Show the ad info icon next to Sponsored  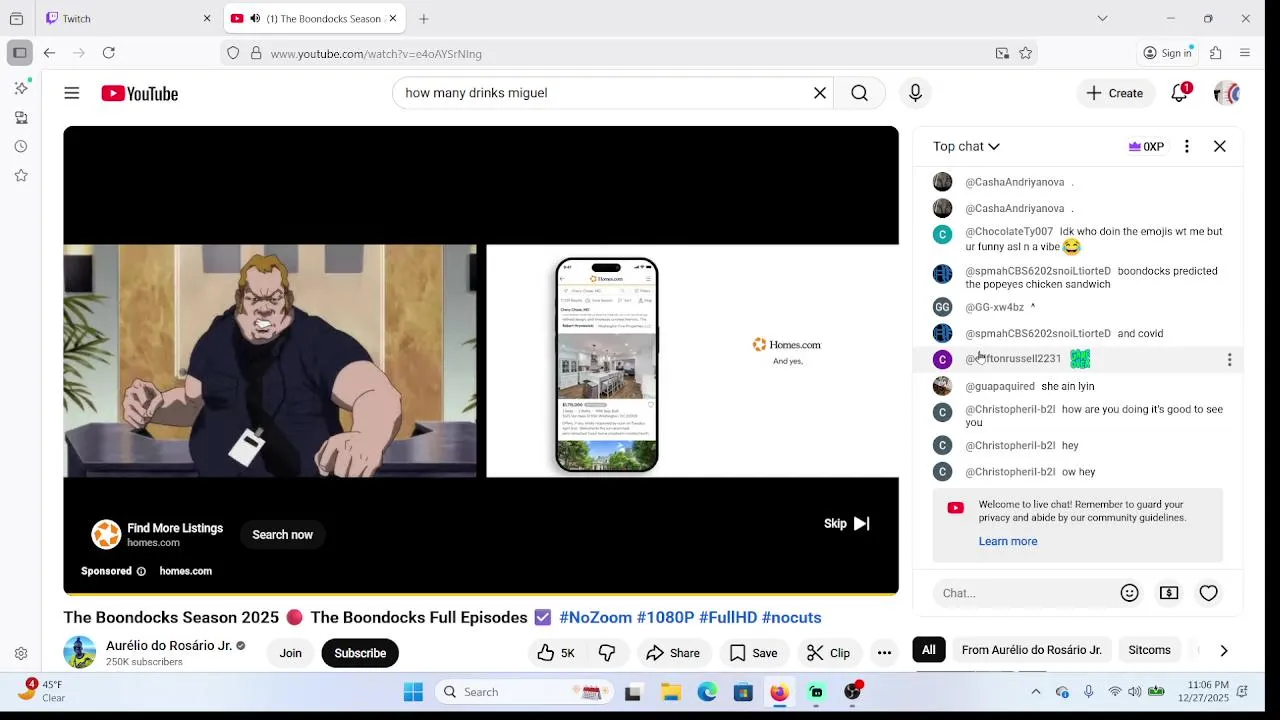click(141, 571)
